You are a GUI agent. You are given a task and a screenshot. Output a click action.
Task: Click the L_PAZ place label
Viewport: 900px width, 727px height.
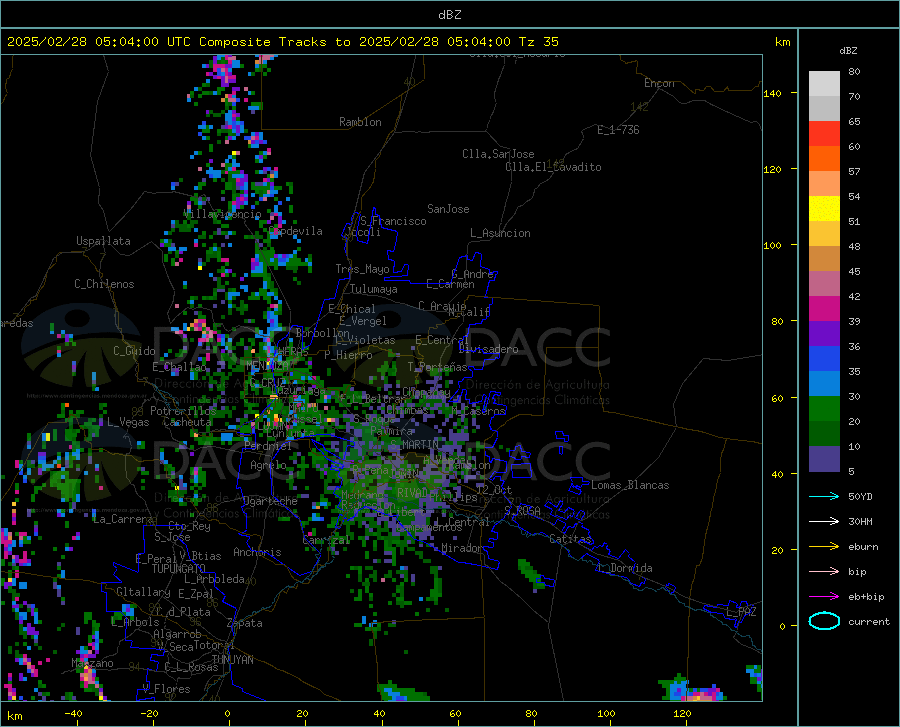click(x=741, y=612)
